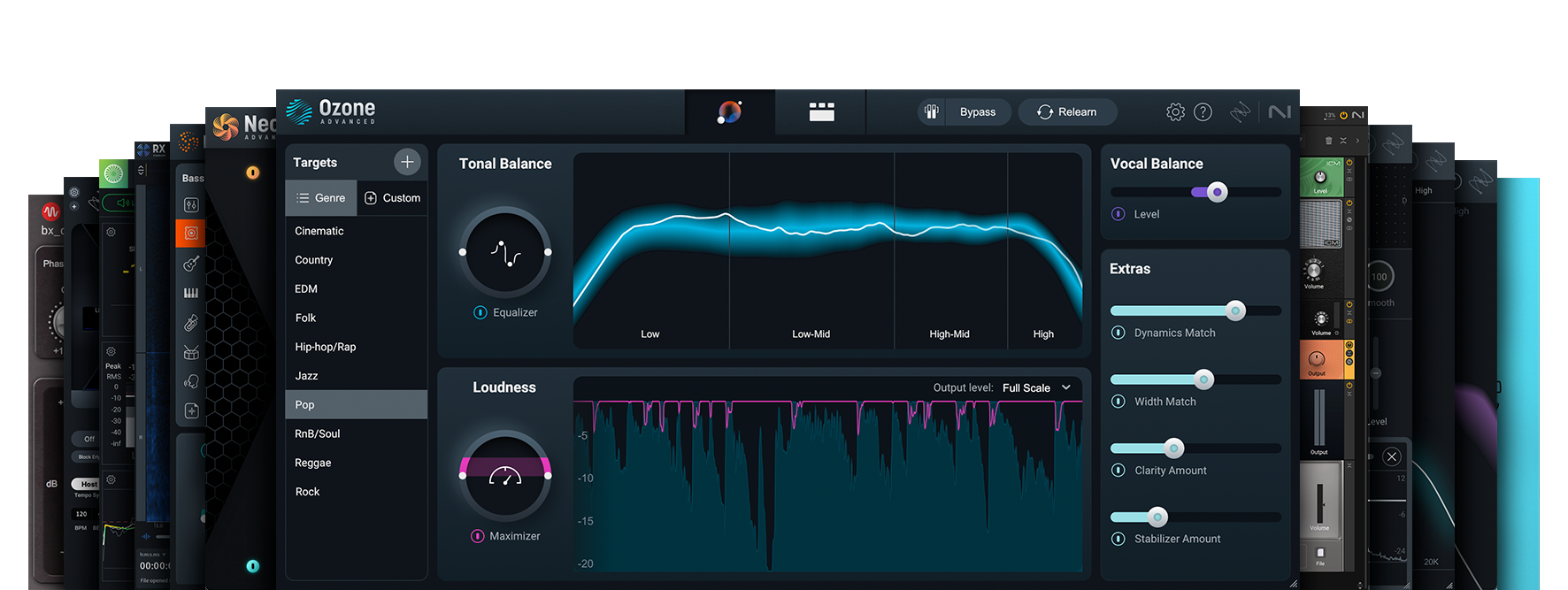This screenshot has height=590, width=1568.
Task: Click the iZotope logo icon in header
Action: point(1240,111)
